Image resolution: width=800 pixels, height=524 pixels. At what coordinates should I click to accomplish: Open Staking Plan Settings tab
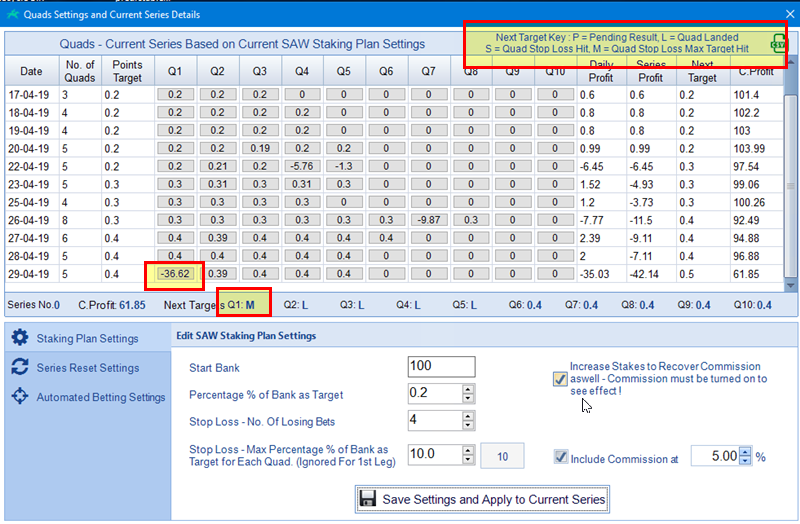pos(88,338)
